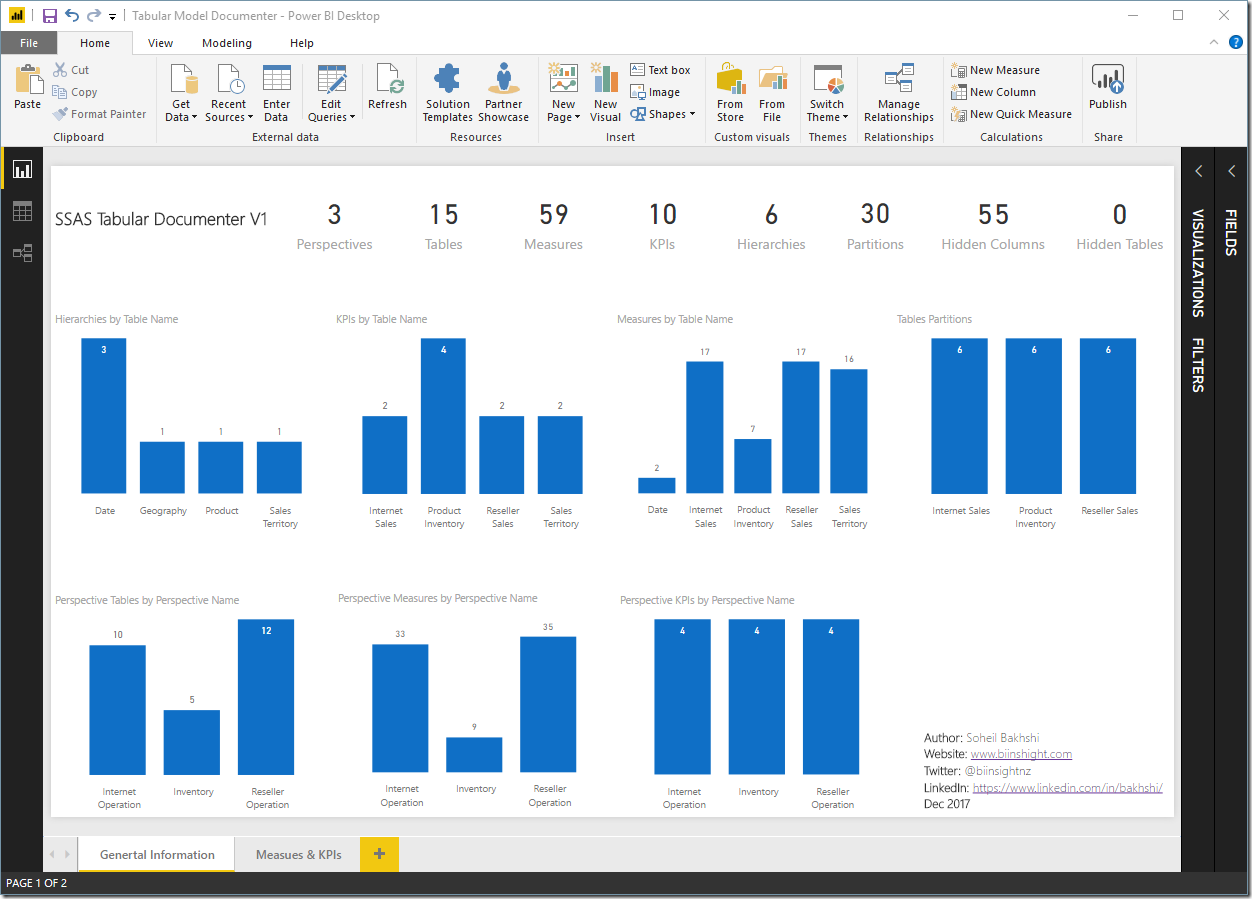Image resolution: width=1252 pixels, height=899 pixels.
Task: Create a New Quick Measure
Action: (1011, 114)
